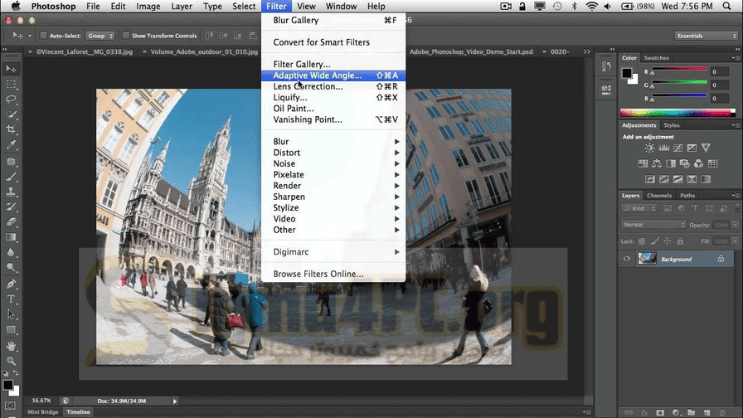Add a Levels adjustment
The width and height of the screenshot is (743, 418).
[663, 148]
